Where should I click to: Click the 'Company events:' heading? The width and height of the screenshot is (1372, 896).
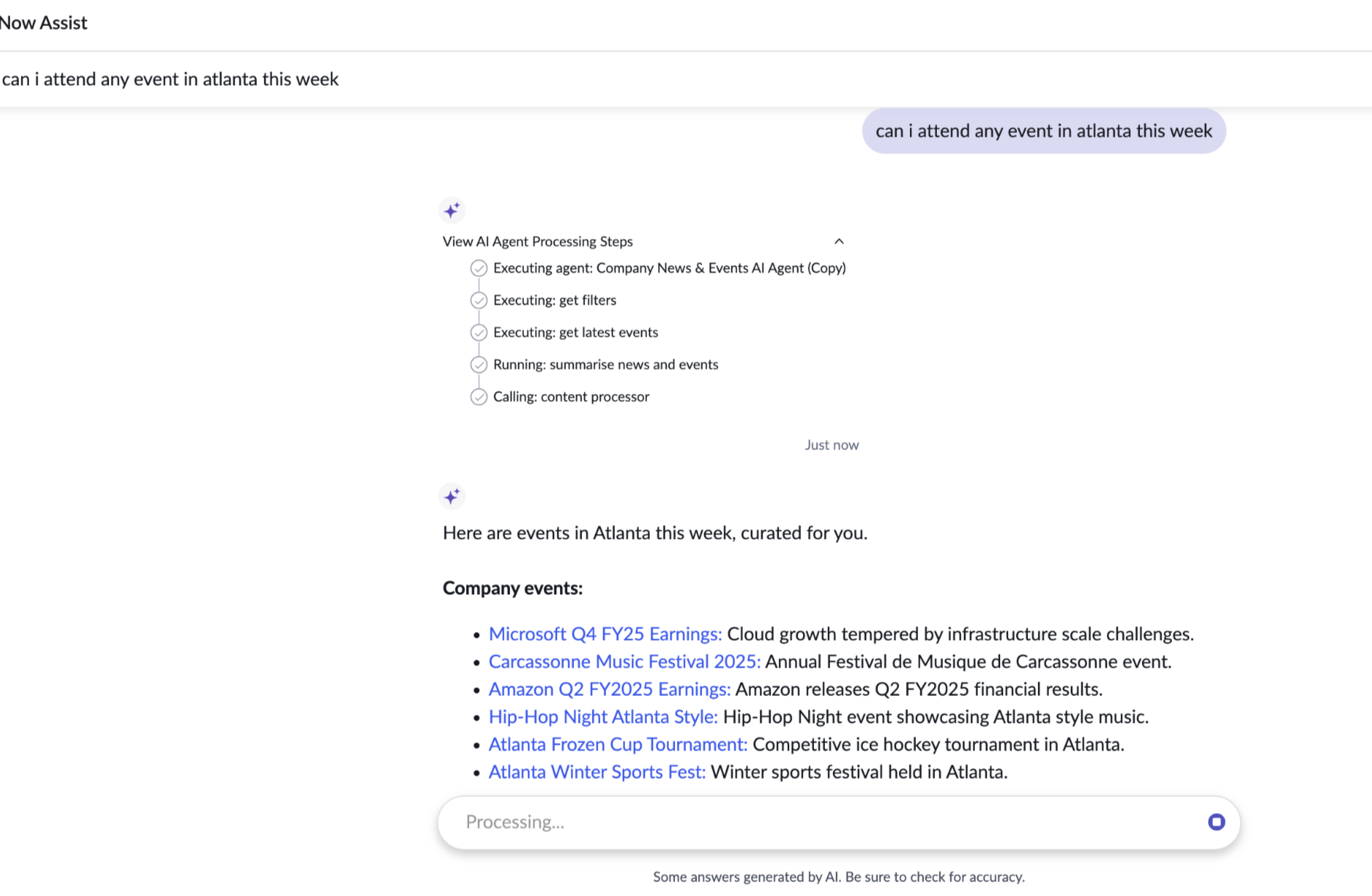[x=513, y=588]
